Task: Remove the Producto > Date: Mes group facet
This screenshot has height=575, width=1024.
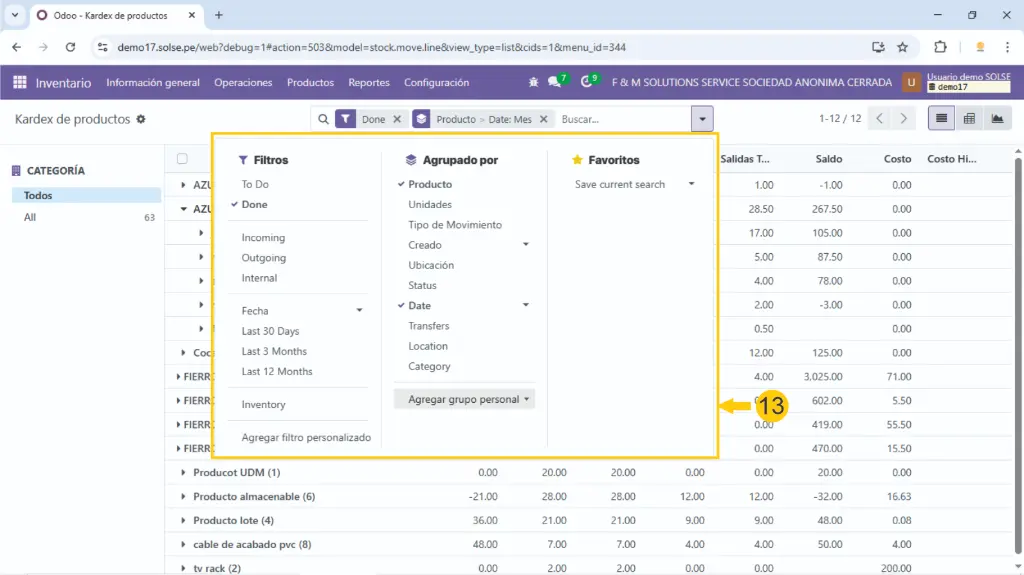Action: 544,119
